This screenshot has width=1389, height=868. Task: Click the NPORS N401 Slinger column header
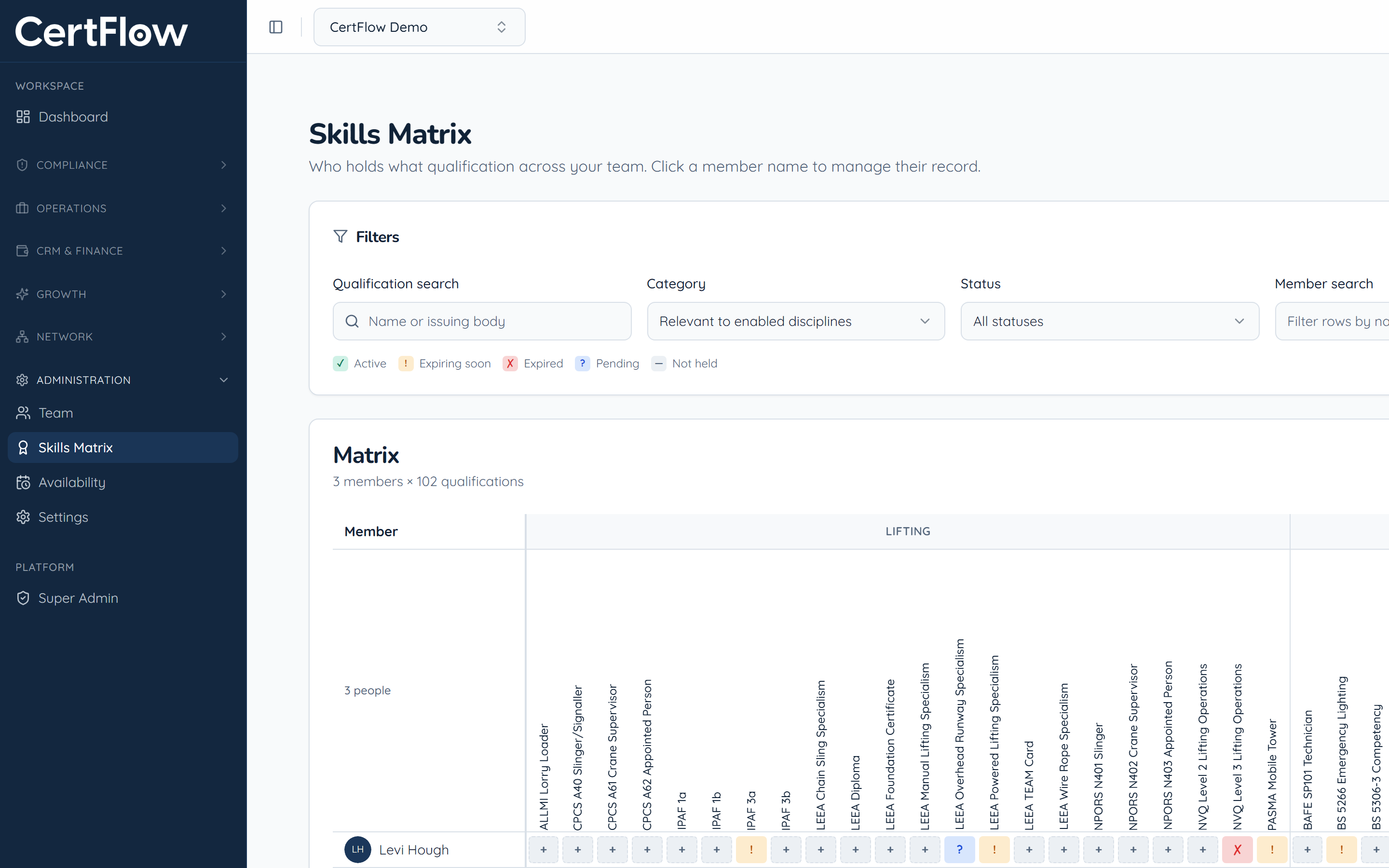1099,776
